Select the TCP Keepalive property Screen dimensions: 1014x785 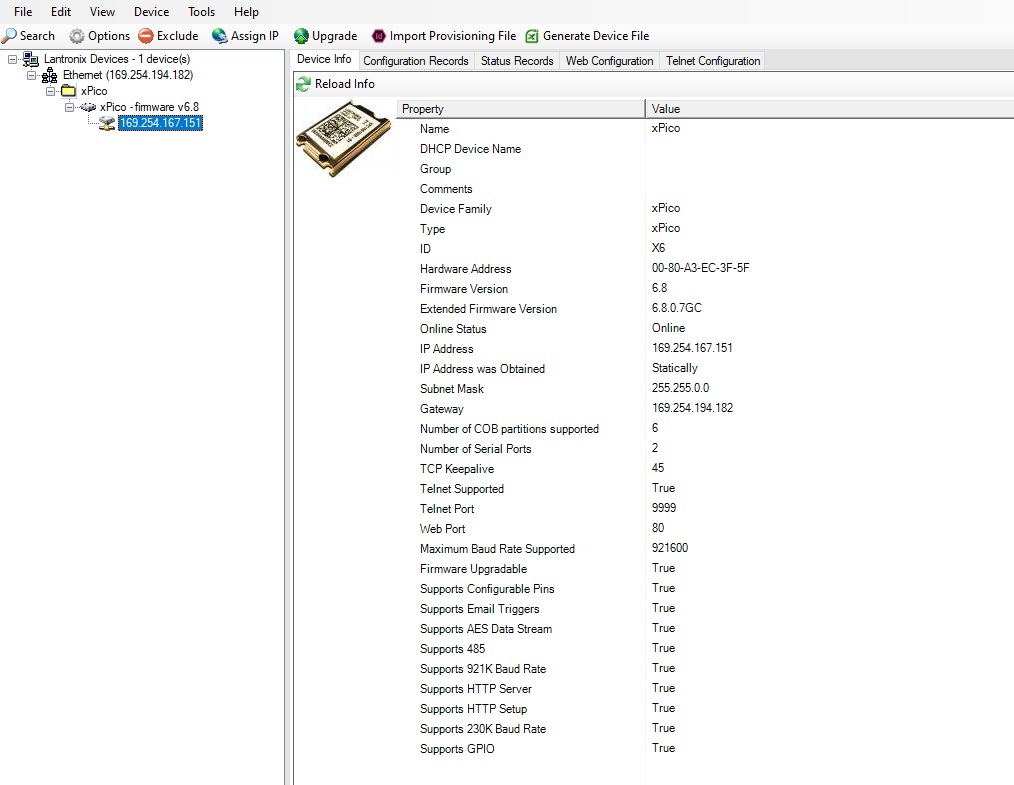(457, 469)
